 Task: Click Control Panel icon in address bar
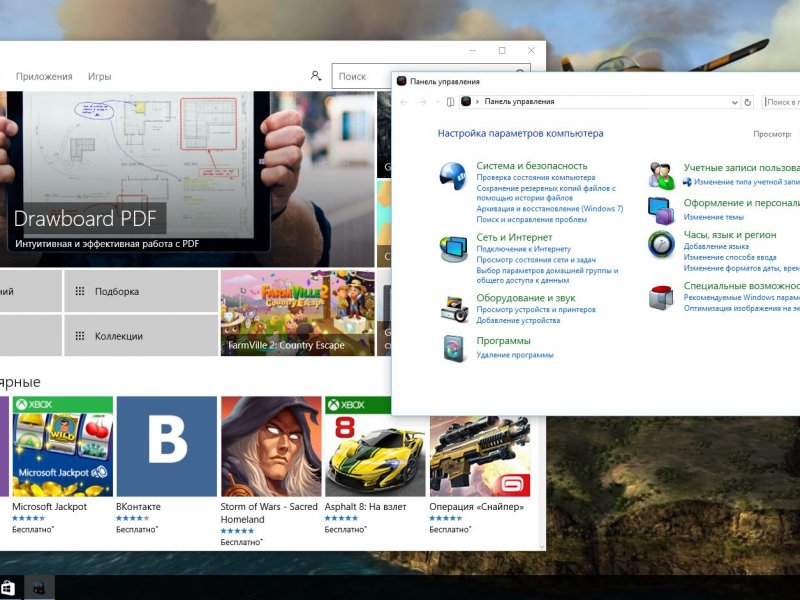point(466,102)
